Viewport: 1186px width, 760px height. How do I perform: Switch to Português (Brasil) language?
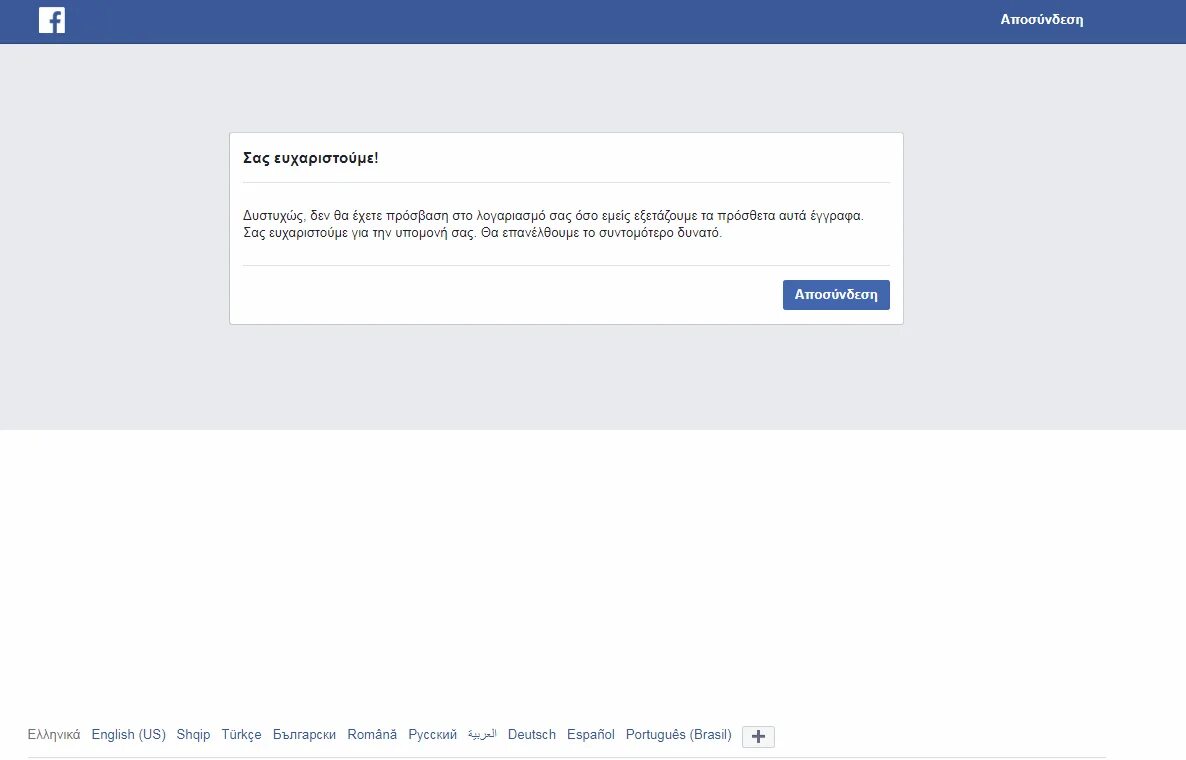point(678,734)
